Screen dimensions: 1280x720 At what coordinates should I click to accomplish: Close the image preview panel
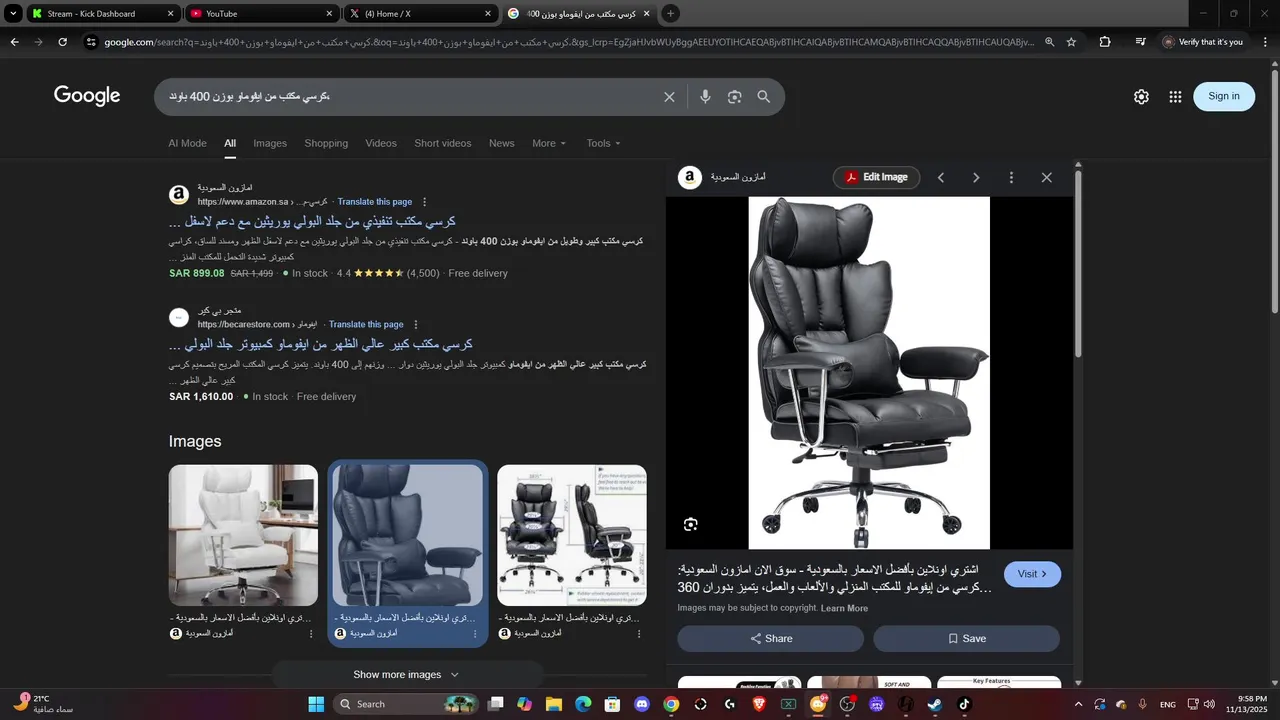1046,178
